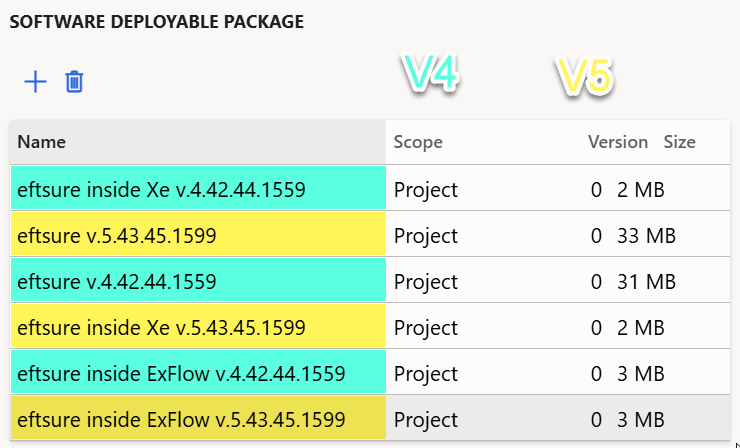Click Project scope in the highlighted last row
The width and height of the screenshot is (740, 448).
click(426, 421)
